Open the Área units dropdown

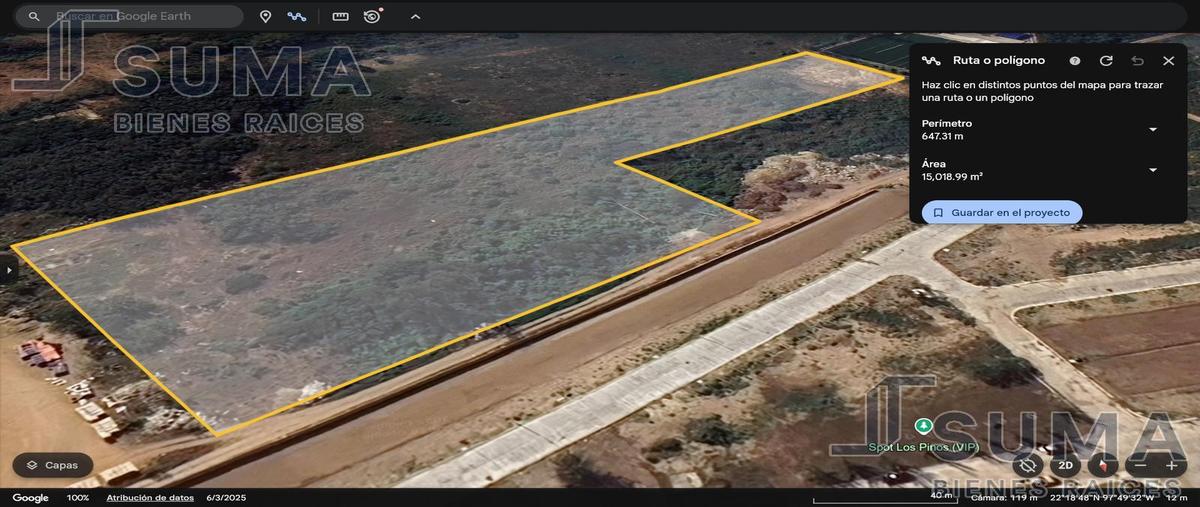click(1153, 170)
